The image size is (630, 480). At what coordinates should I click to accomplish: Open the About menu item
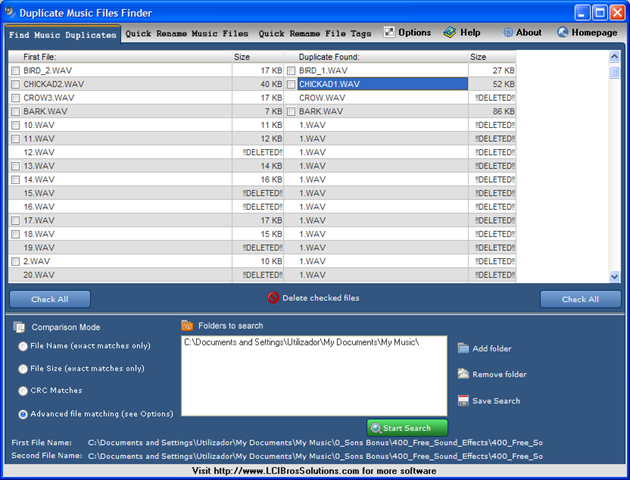[522, 32]
